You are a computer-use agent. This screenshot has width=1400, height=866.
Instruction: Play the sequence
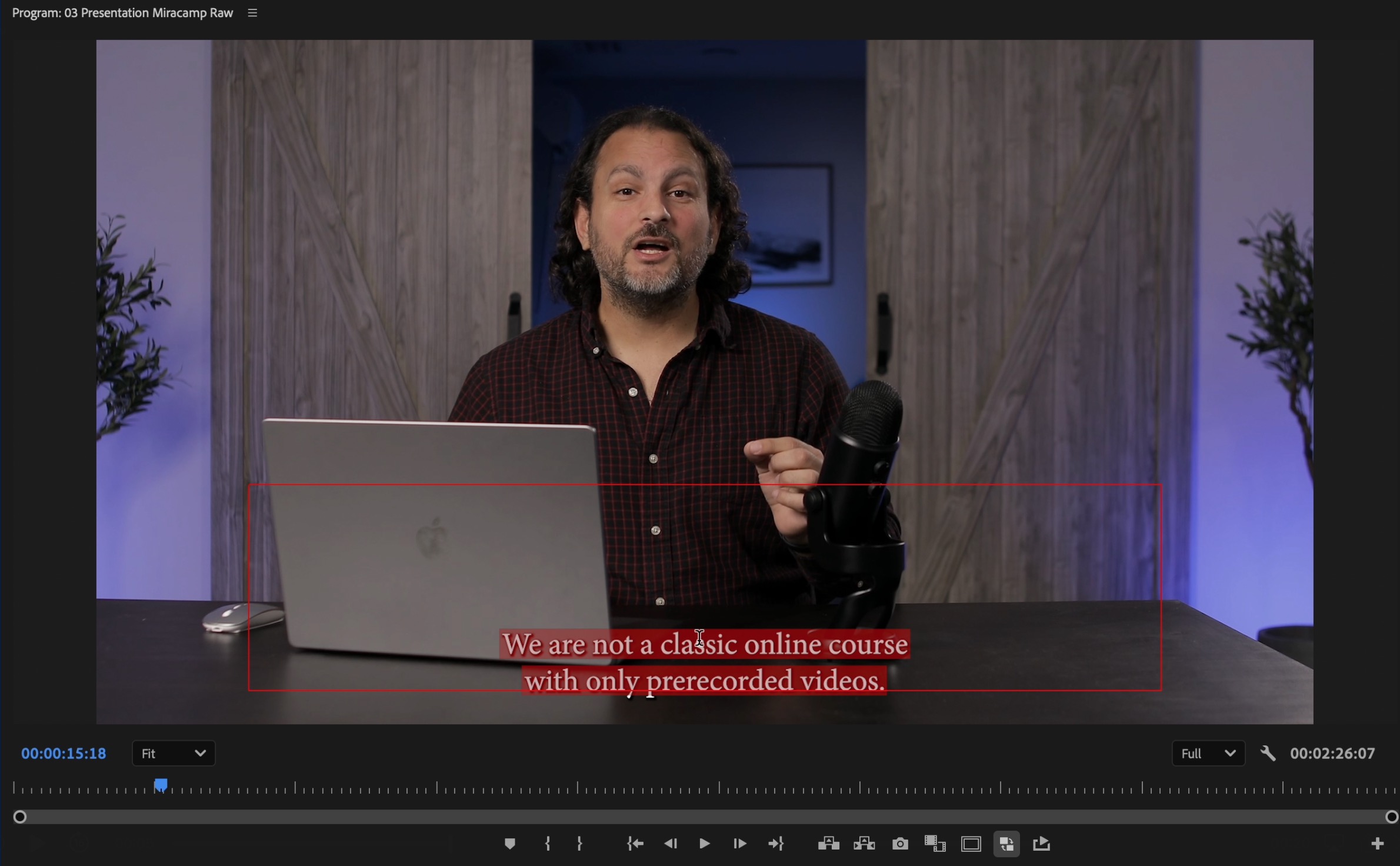click(x=704, y=844)
